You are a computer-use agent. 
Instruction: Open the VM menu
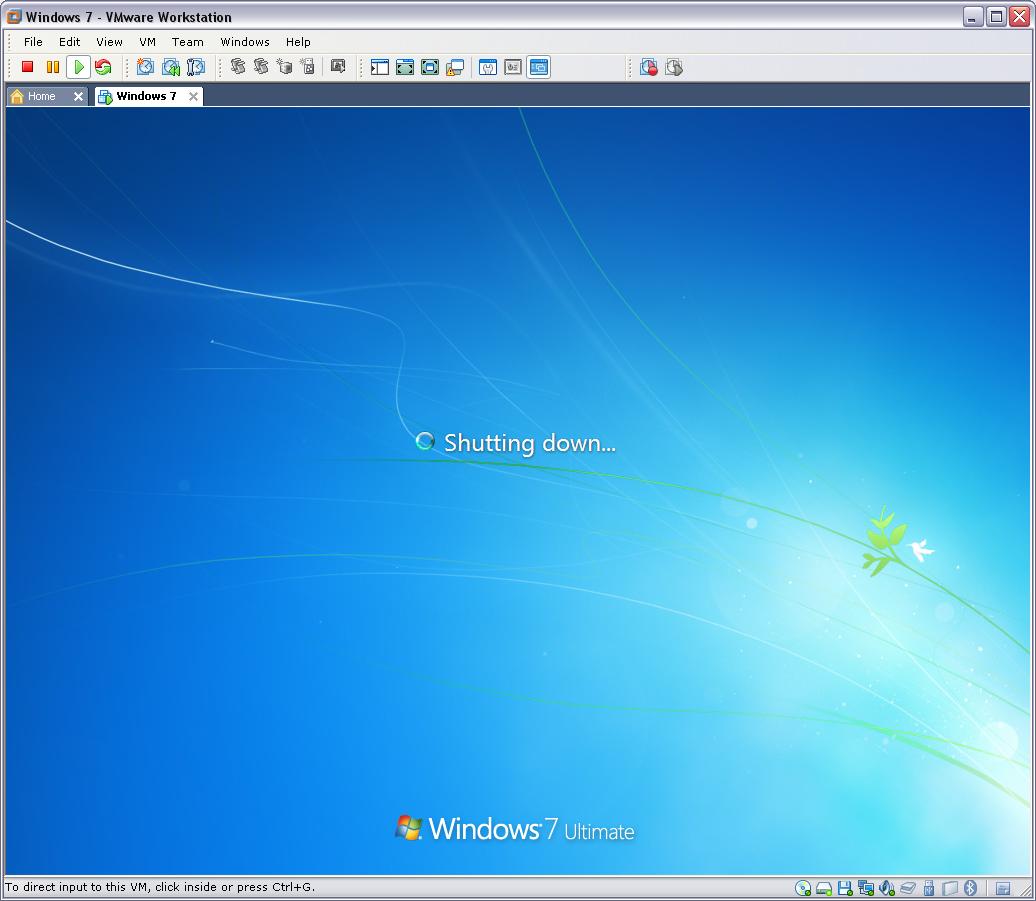(x=147, y=42)
